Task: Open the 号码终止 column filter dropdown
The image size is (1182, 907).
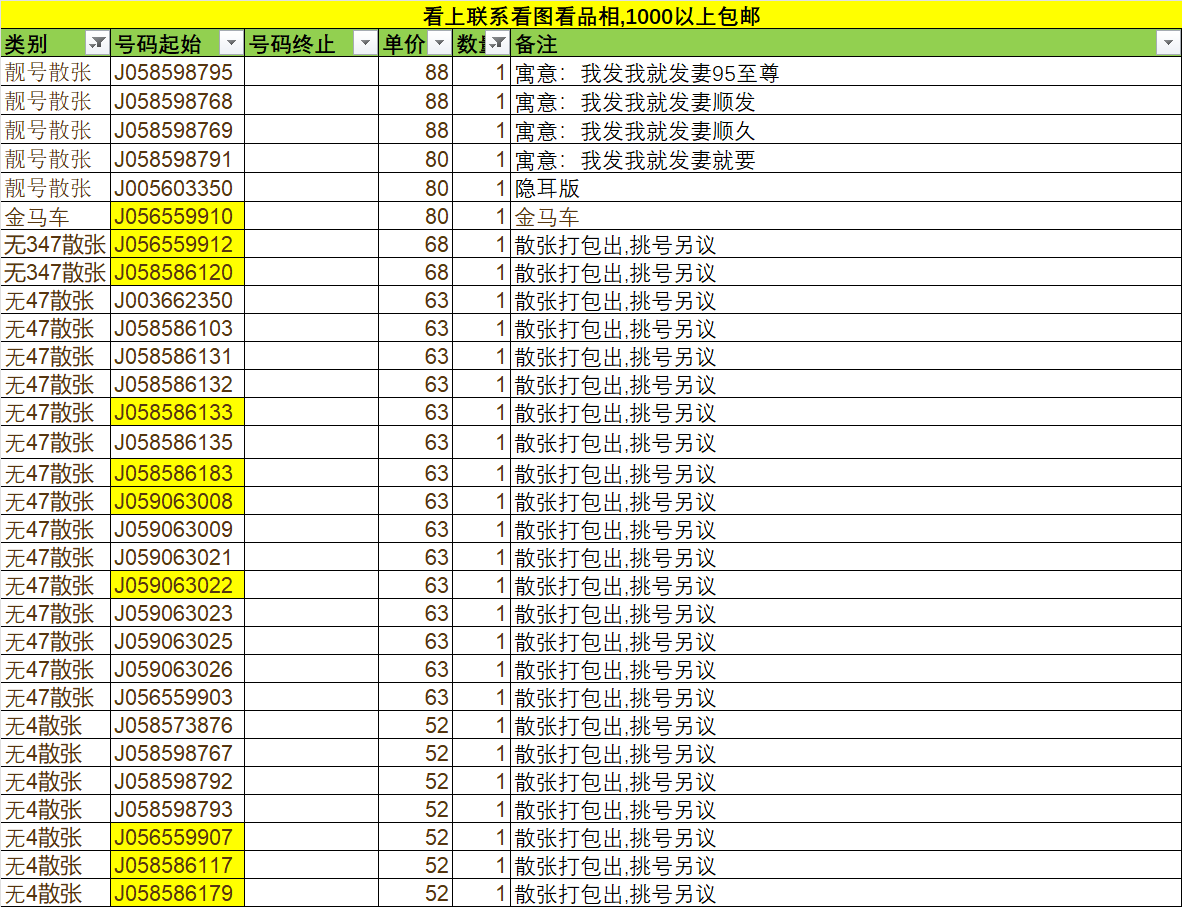Action: [x=365, y=44]
